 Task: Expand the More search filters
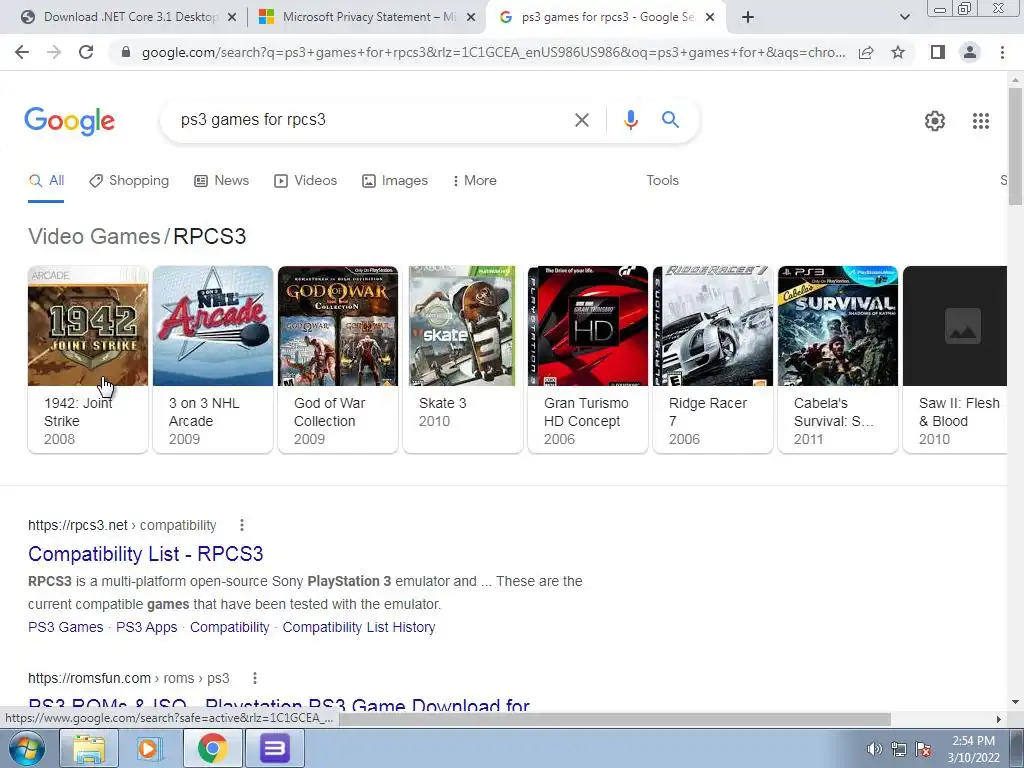pos(474,181)
